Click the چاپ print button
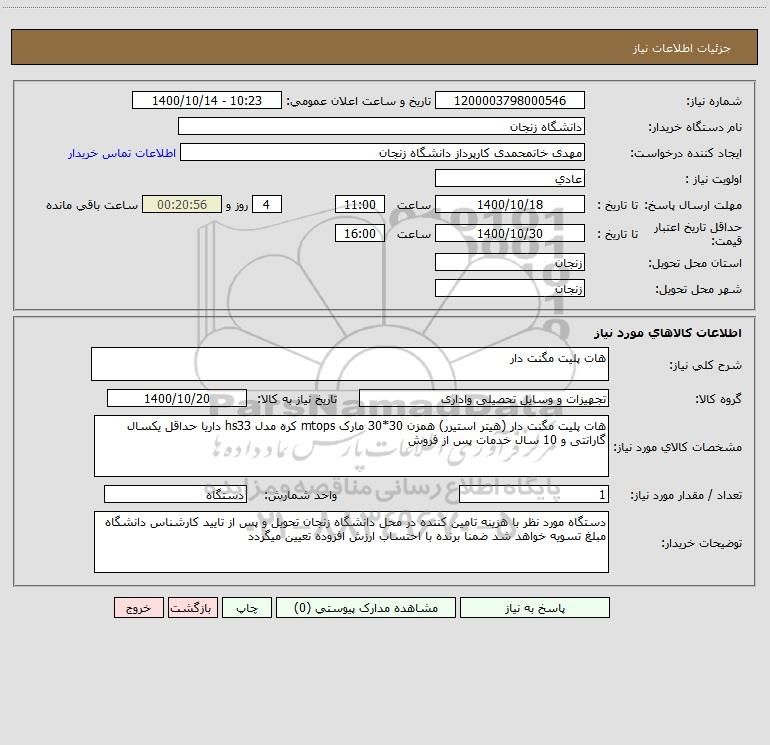 click(x=247, y=607)
